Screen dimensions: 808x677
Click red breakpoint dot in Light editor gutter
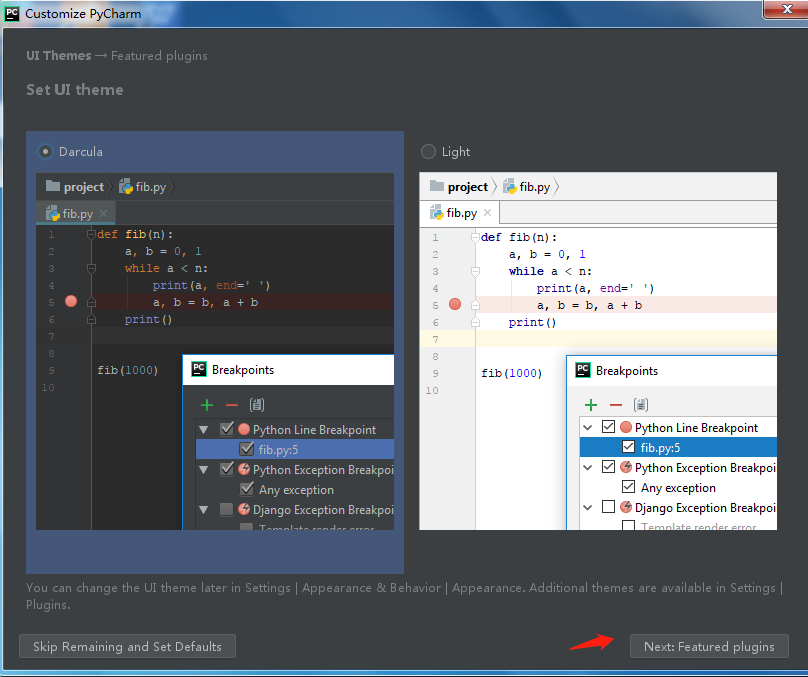point(455,304)
